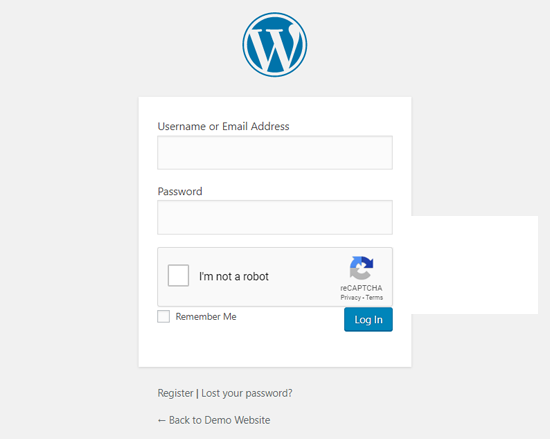Click the Password label text
Screen dimensions: 550x439
click(180, 191)
